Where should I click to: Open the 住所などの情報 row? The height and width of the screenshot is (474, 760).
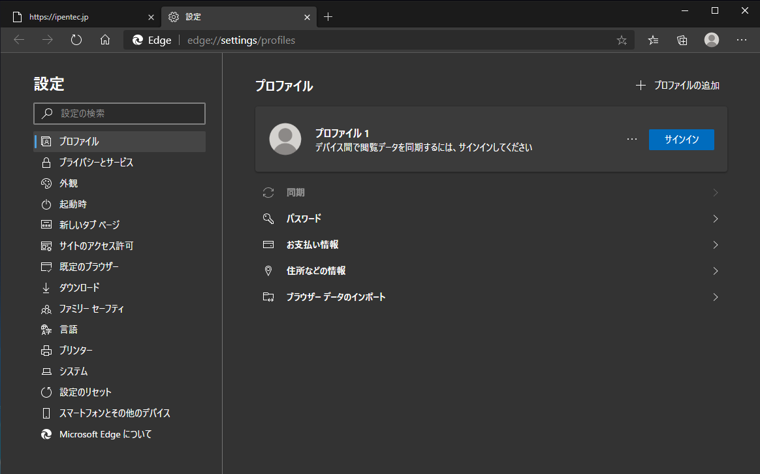tap(491, 271)
